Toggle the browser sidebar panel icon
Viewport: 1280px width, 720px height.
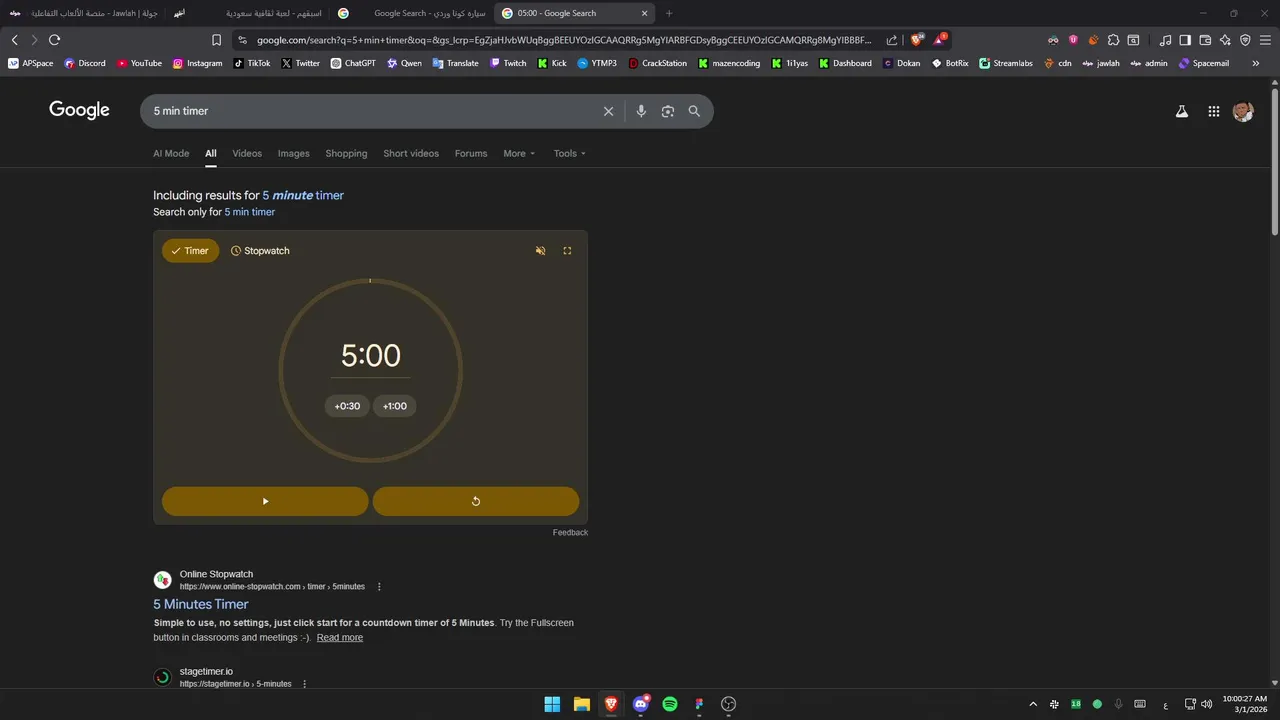1185,40
